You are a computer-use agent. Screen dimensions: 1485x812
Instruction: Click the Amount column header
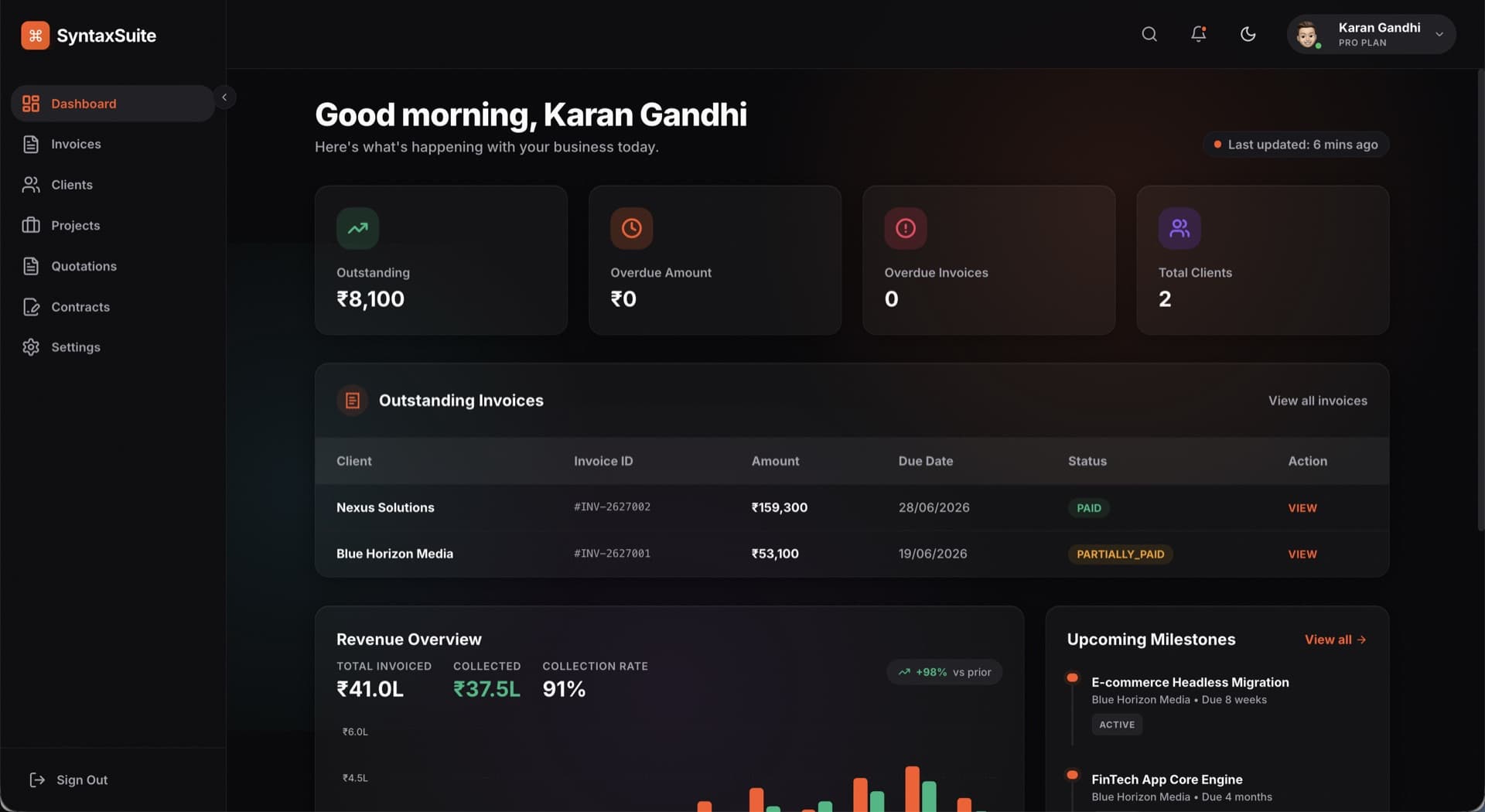775,461
